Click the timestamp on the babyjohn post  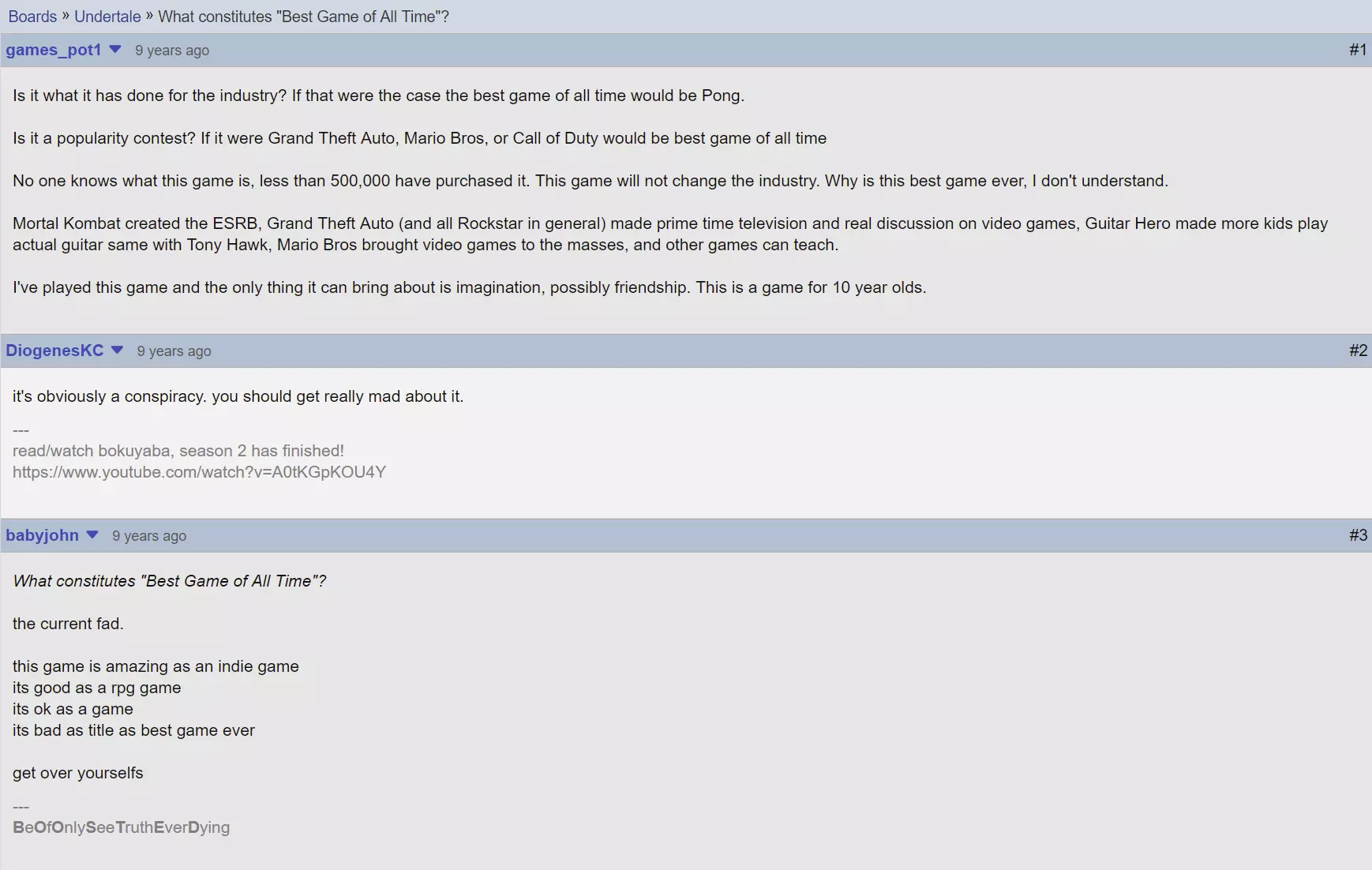[149, 536]
